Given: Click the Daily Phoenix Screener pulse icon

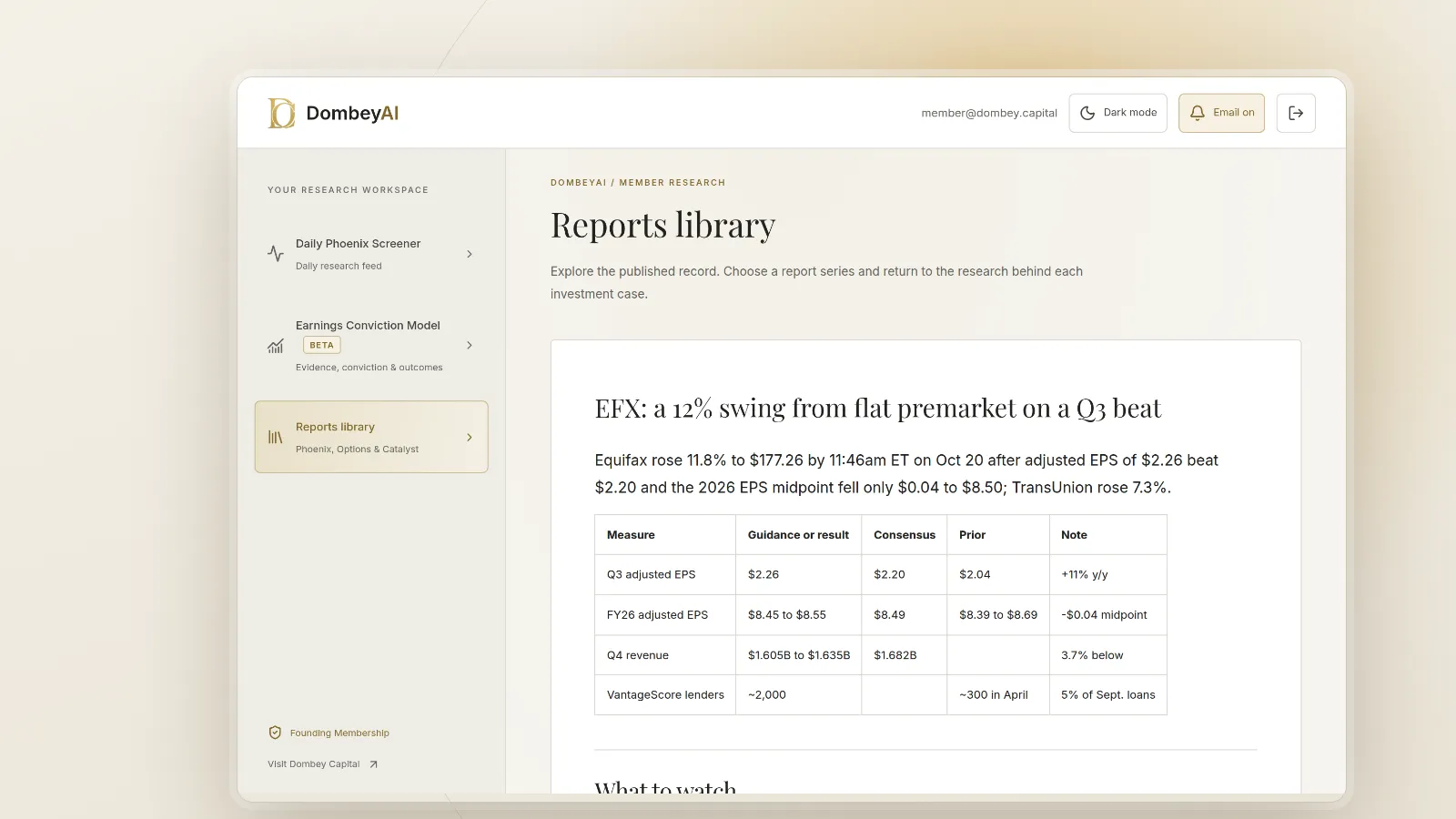Looking at the screenshot, I should pyautogui.click(x=276, y=254).
